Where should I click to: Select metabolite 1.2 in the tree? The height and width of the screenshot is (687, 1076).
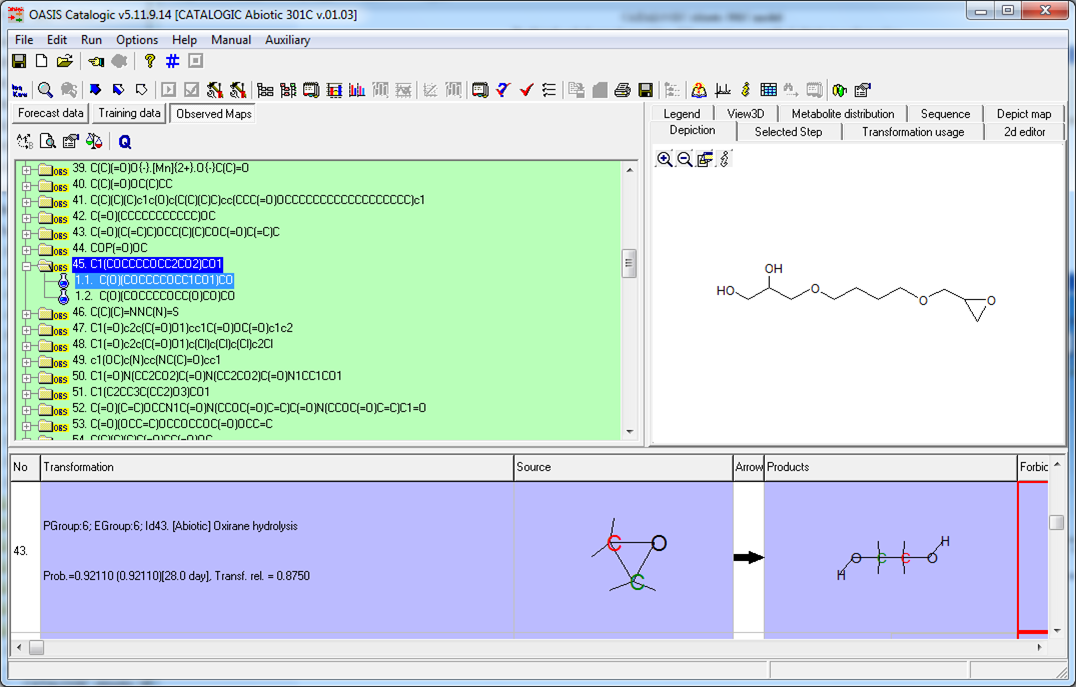(154, 296)
